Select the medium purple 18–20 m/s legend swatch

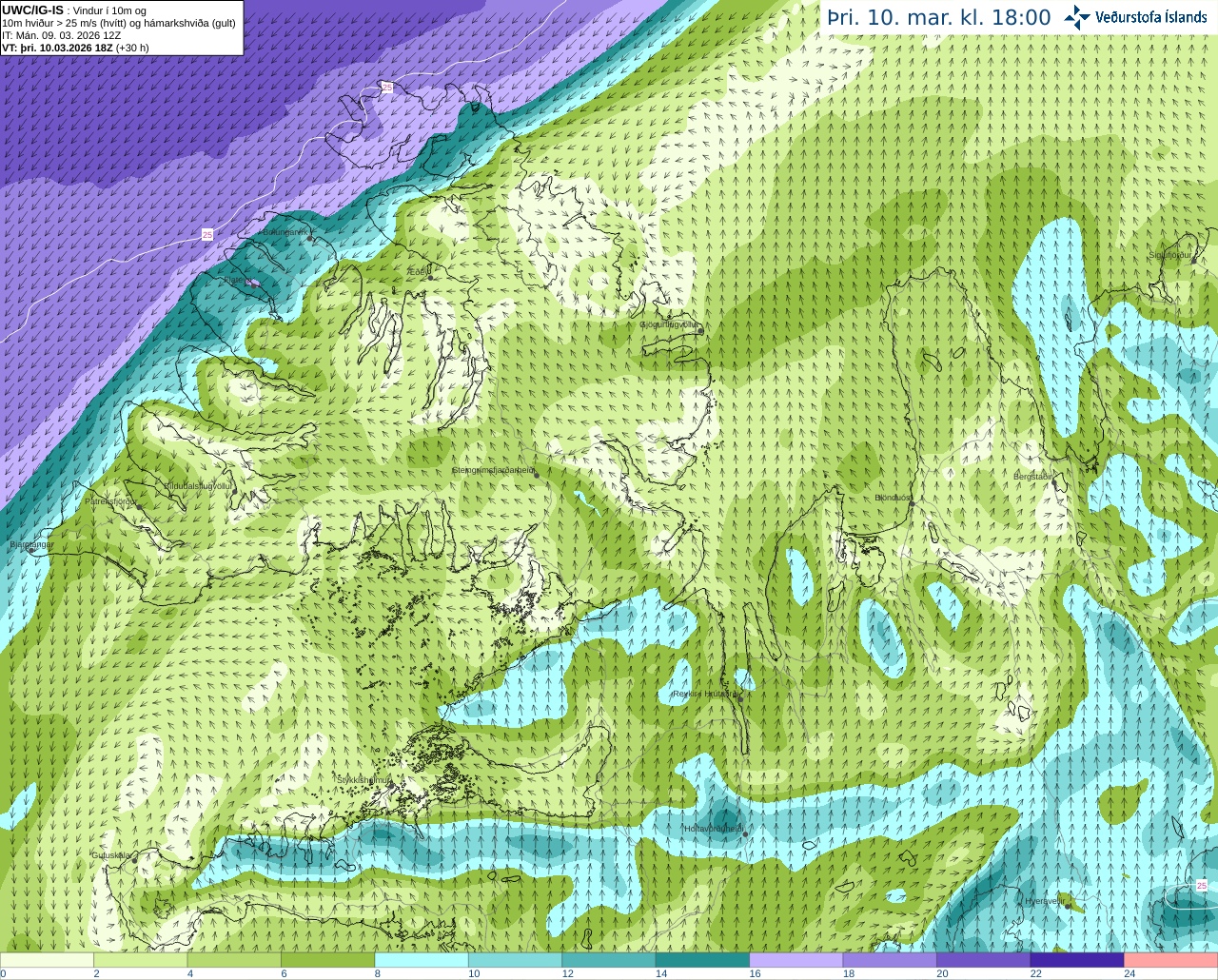pos(890,960)
